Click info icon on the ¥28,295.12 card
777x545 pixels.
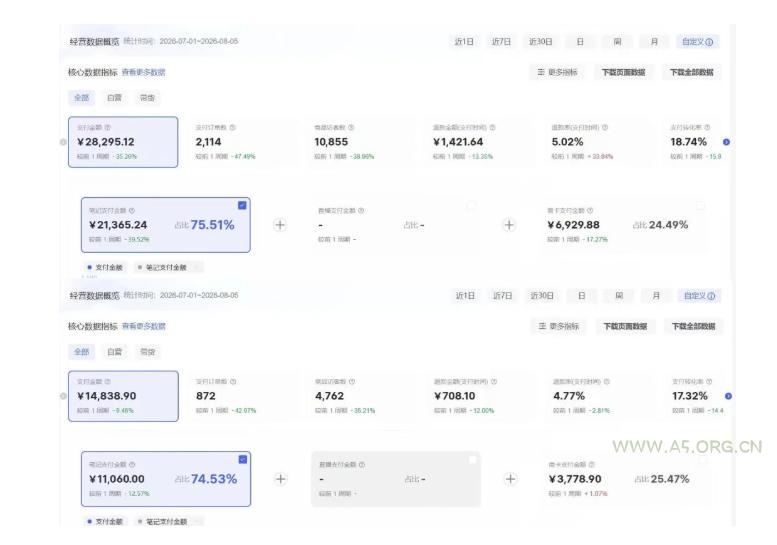pyautogui.click(x=108, y=128)
